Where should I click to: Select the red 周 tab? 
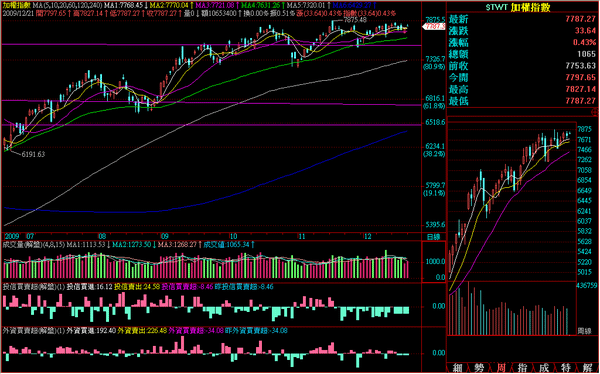501,368
